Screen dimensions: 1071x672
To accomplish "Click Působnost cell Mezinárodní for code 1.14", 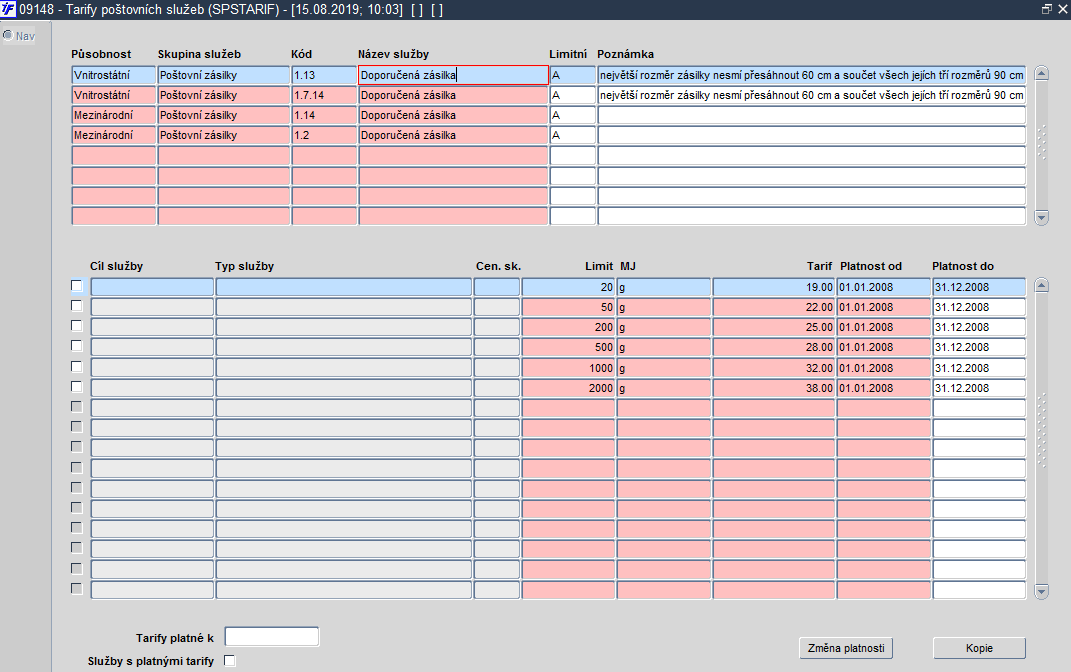I will tap(113, 115).
